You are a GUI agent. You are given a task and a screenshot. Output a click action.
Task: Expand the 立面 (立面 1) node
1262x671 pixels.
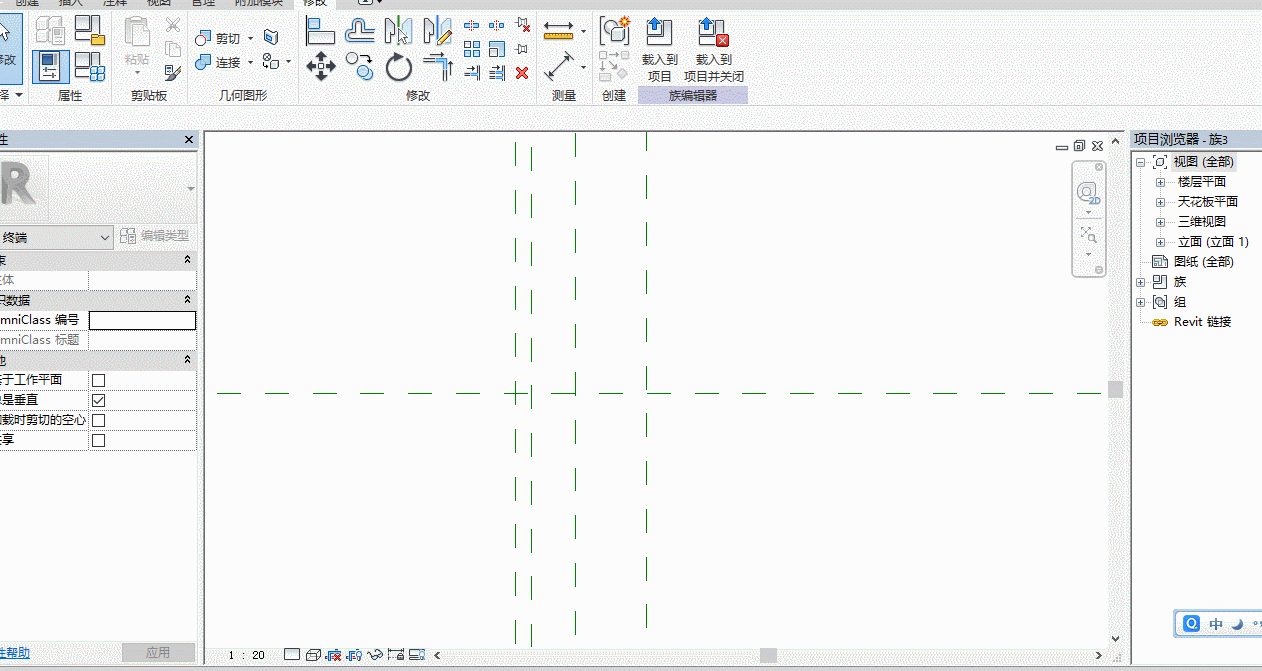(x=1160, y=242)
